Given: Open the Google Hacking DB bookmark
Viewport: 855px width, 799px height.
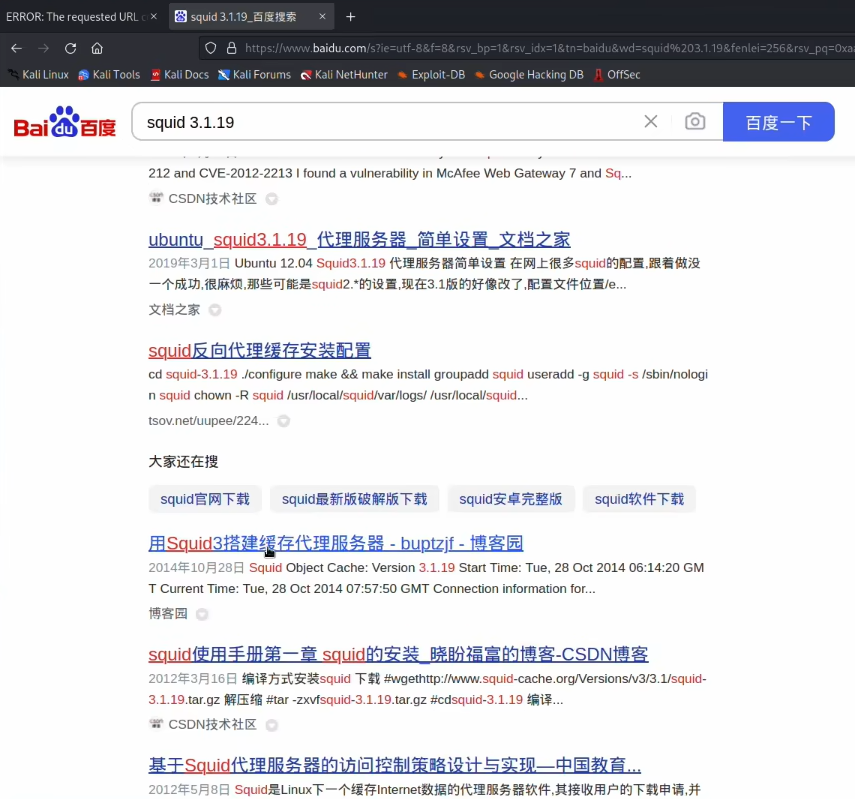Looking at the screenshot, I should click(x=529, y=75).
